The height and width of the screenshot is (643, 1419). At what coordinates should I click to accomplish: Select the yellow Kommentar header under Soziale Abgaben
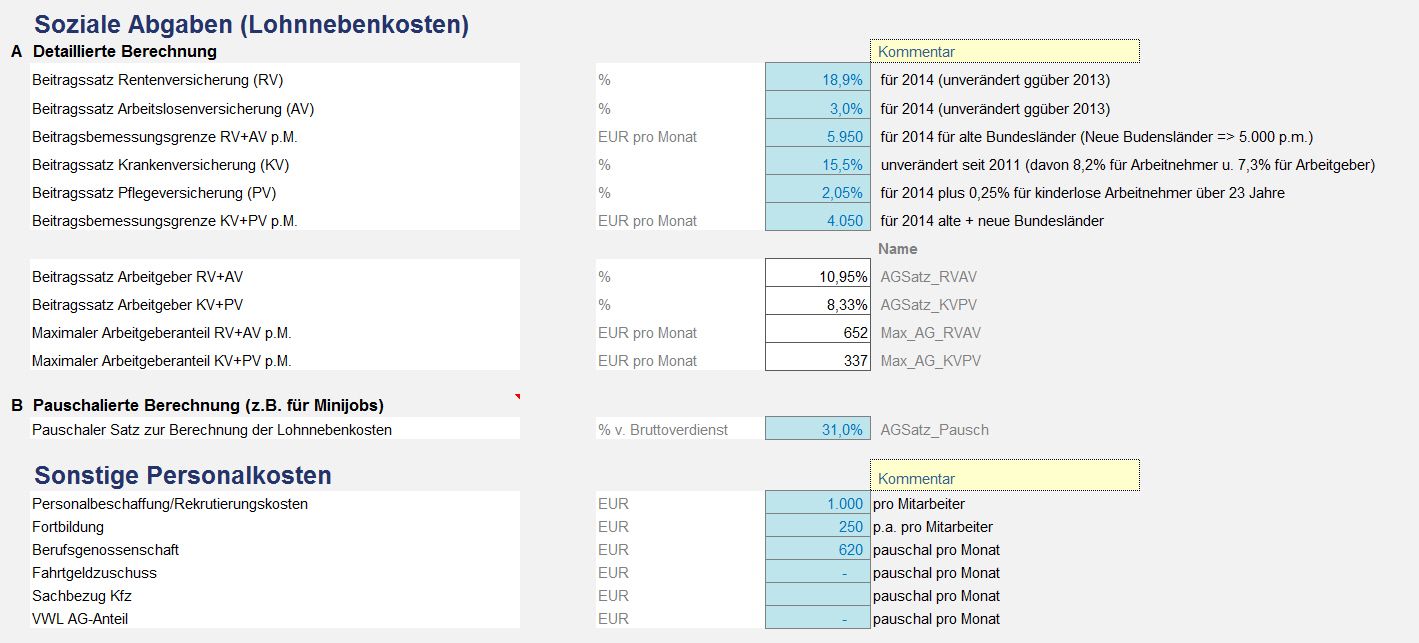(1004, 51)
